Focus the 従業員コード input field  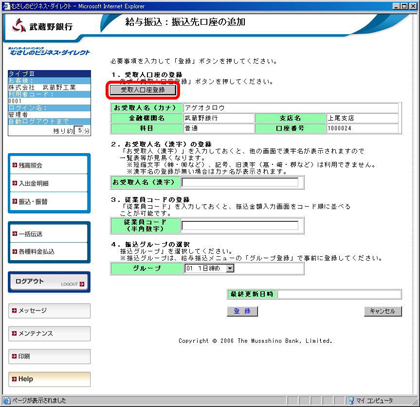pos(240,226)
